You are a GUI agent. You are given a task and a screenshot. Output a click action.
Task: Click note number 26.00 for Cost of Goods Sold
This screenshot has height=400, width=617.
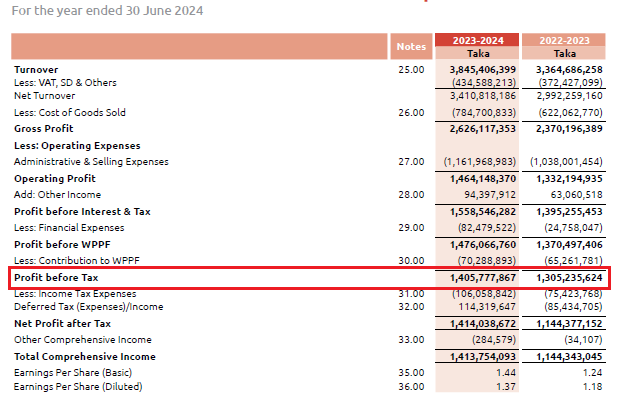pos(411,113)
